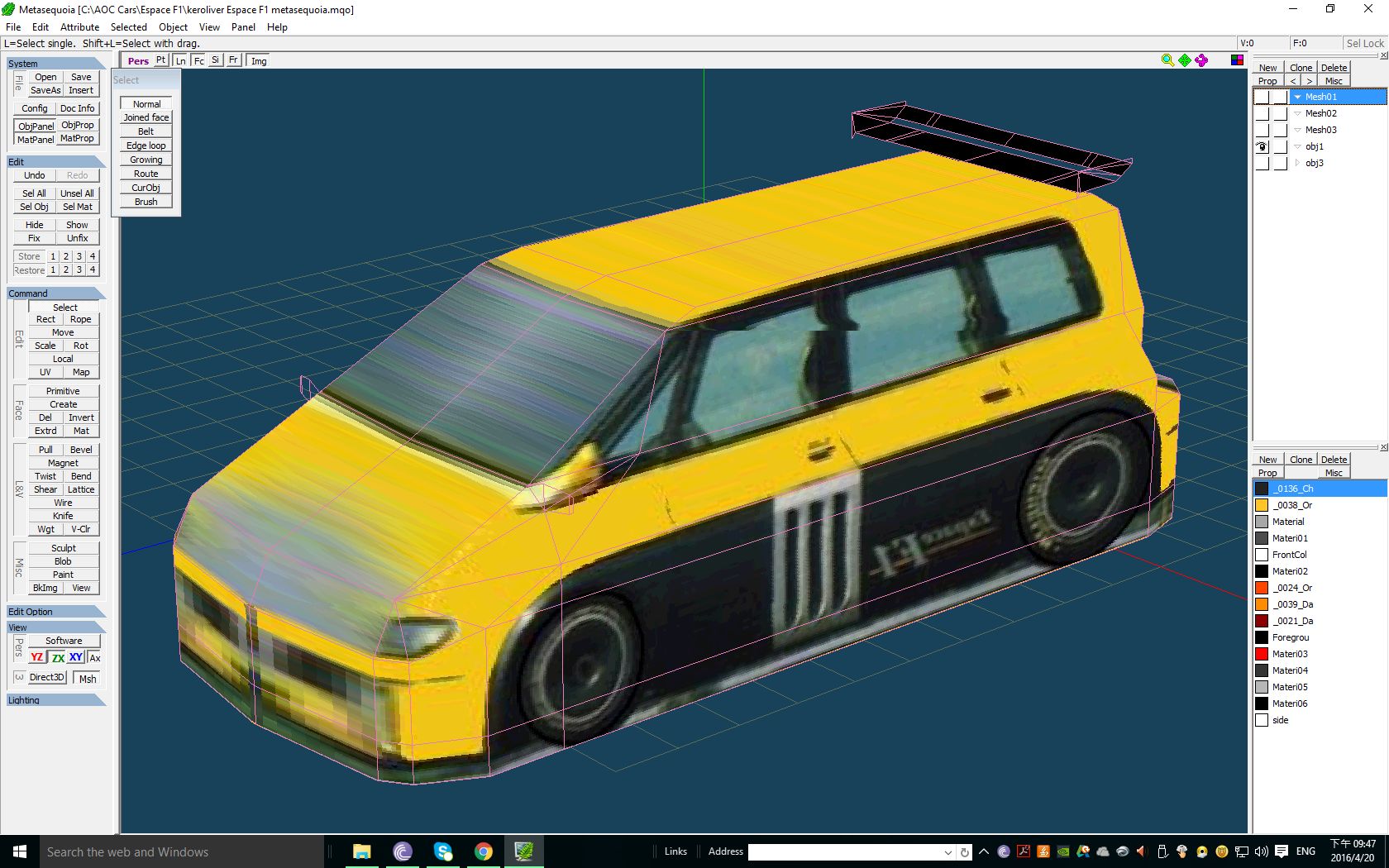This screenshot has height=868, width=1389.
Task: Click the Knife command button
Action: 63,516
